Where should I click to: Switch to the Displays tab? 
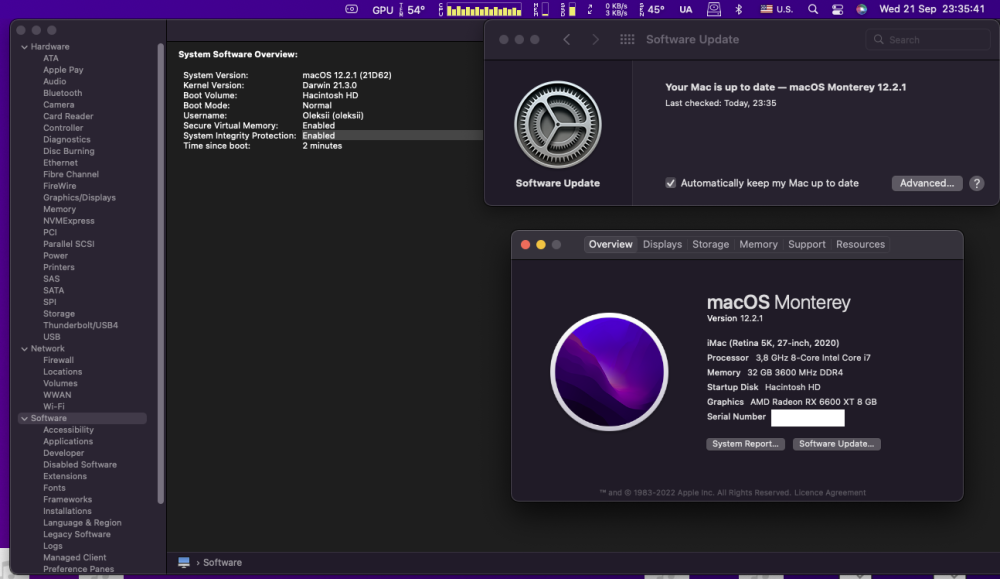pos(662,244)
